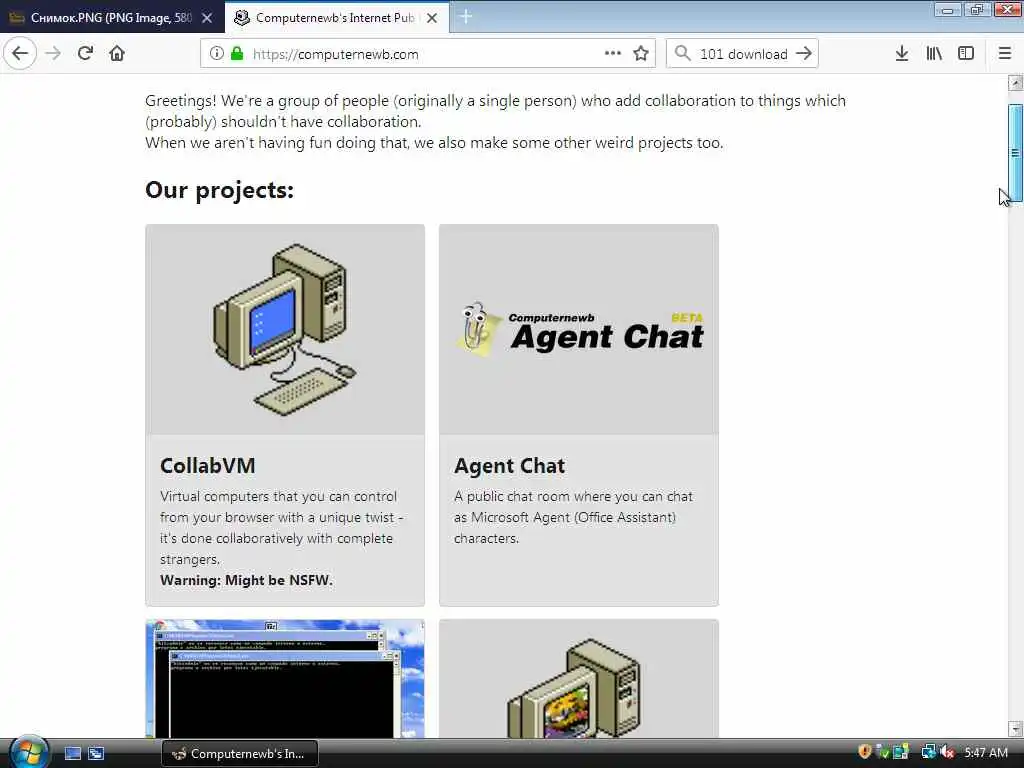This screenshot has width=1024, height=768.
Task: Click the forward navigation arrow
Action: [x=54, y=54]
